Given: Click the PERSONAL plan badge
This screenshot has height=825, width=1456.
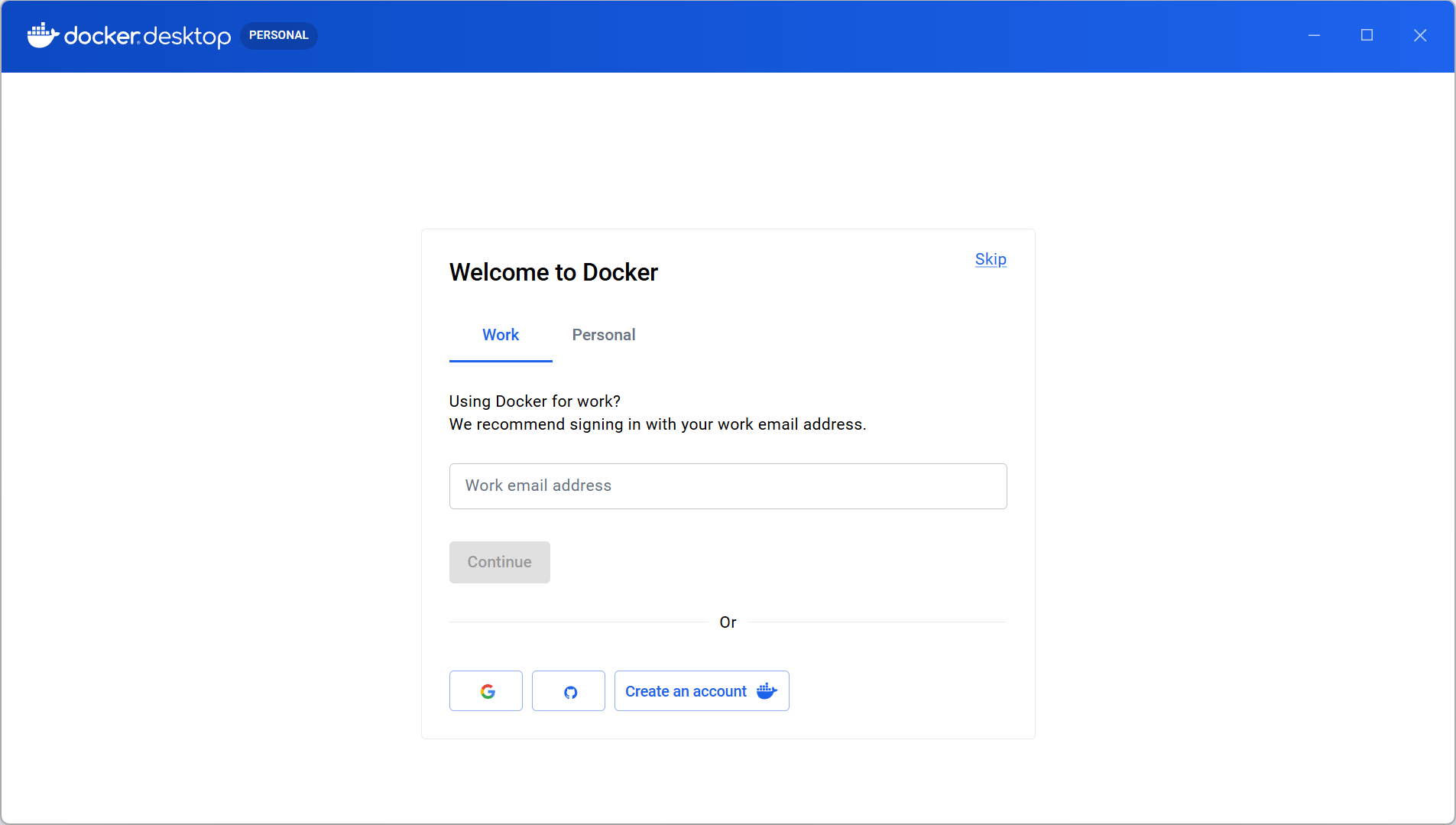Looking at the screenshot, I should tap(279, 35).
